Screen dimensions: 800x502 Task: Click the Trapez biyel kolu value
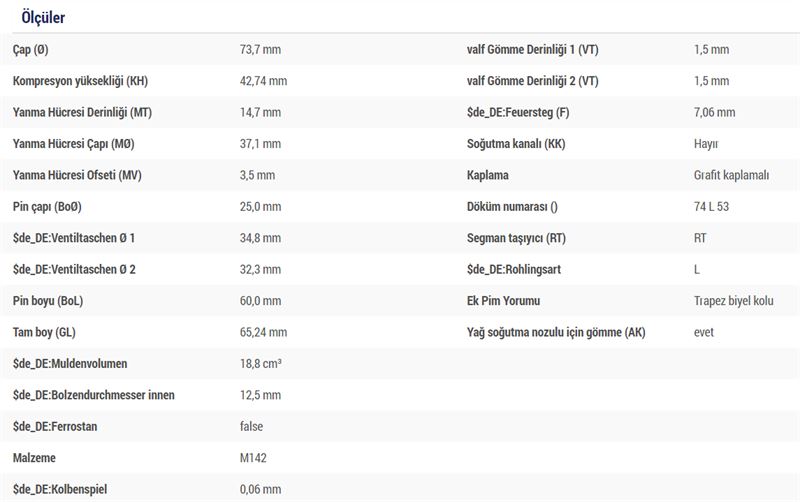coord(734,301)
